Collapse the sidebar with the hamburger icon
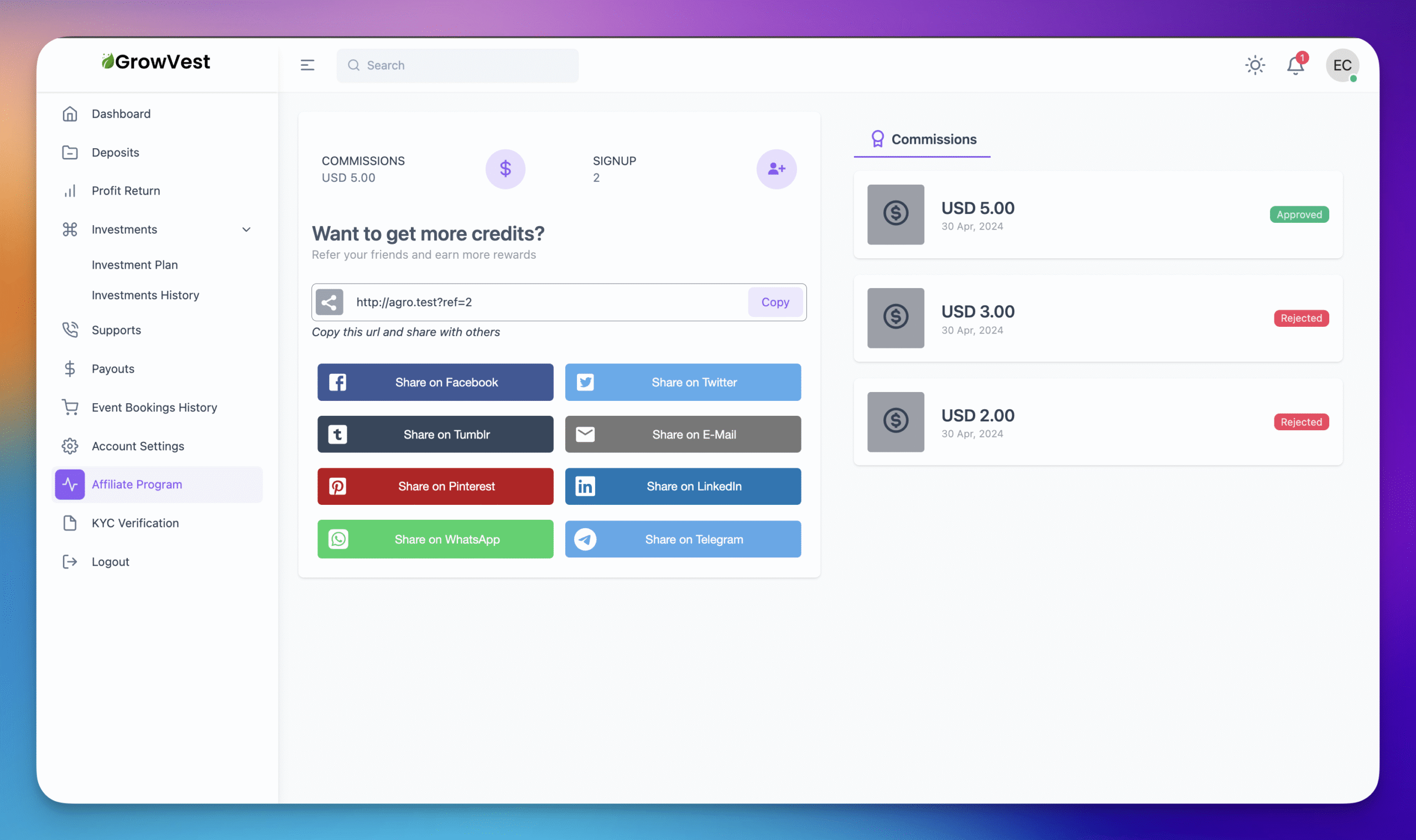Image resolution: width=1416 pixels, height=840 pixels. point(306,65)
